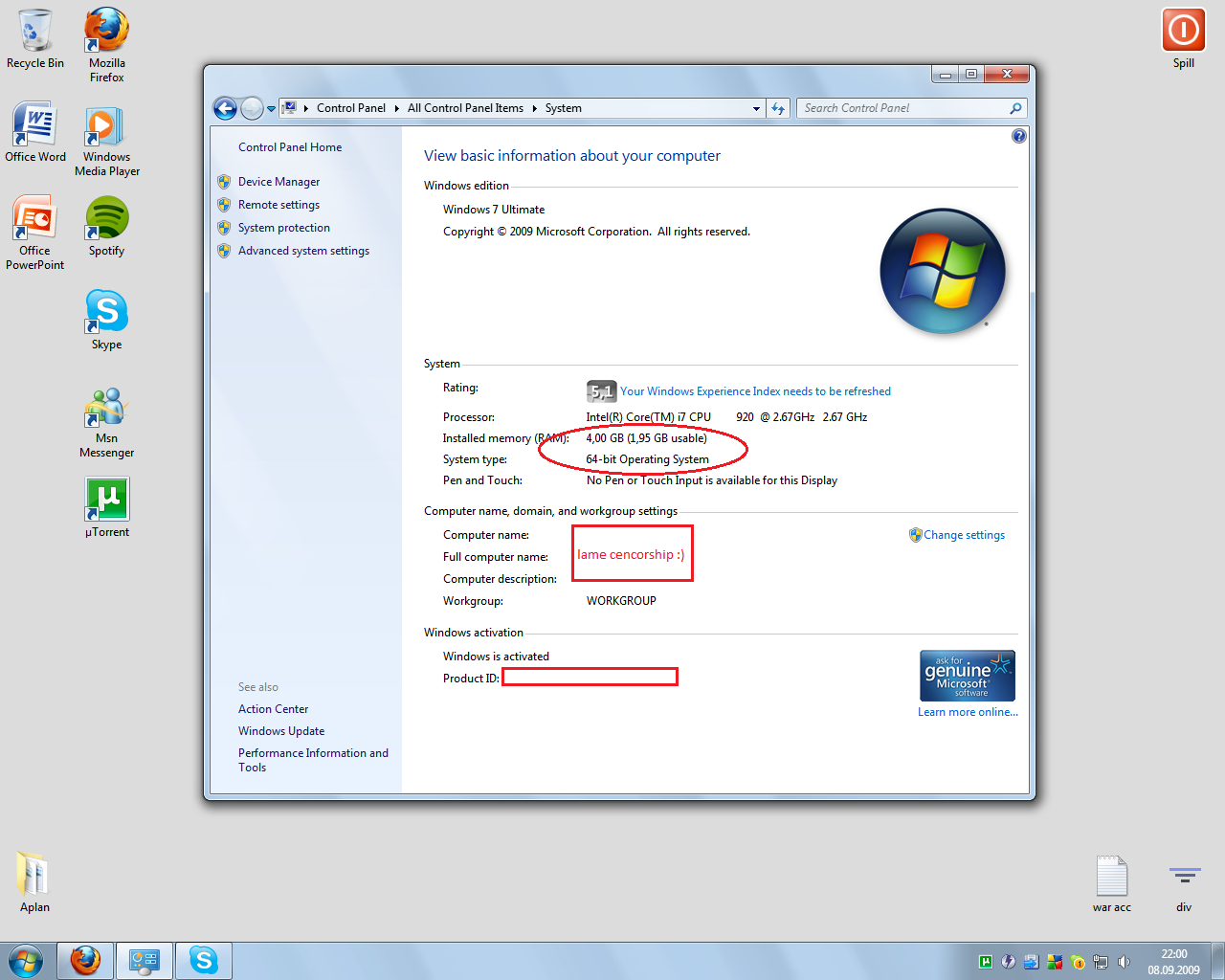1225x980 pixels.
Task: Click the genuine Microsoft software badge
Action: 968,676
